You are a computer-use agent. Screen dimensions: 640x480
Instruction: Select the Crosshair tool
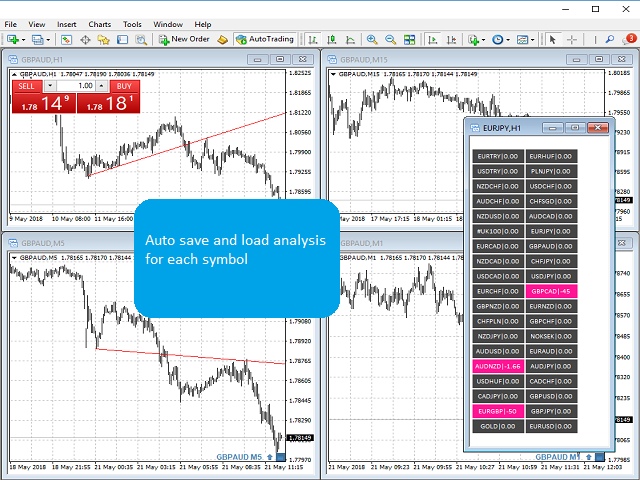click(572, 40)
